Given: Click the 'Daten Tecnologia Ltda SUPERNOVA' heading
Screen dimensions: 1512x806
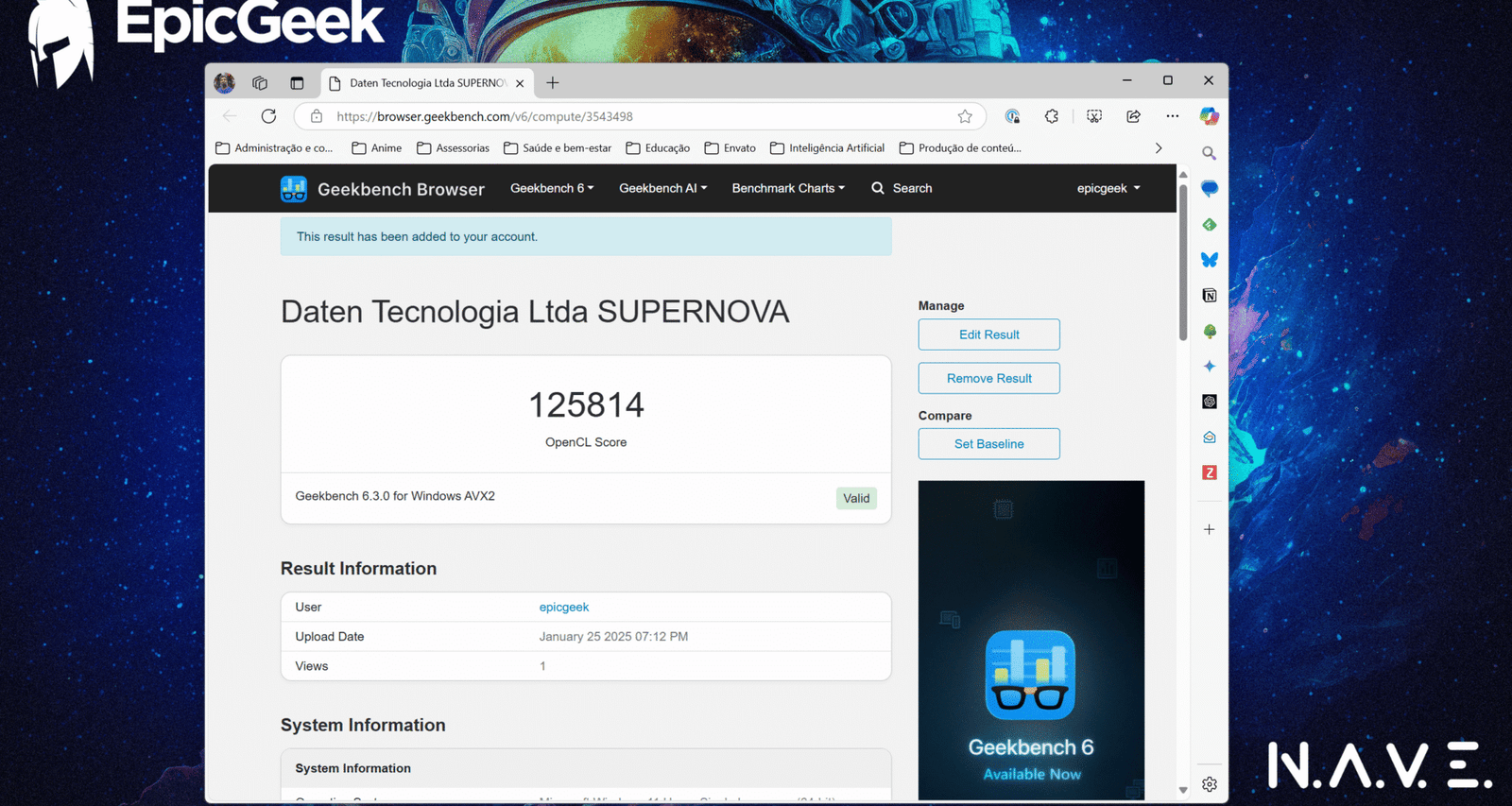Looking at the screenshot, I should [x=535, y=312].
